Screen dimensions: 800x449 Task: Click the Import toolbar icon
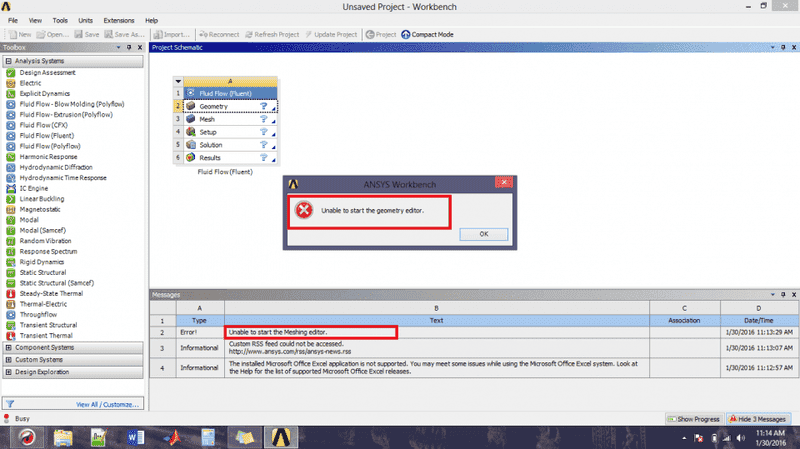(158, 35)
